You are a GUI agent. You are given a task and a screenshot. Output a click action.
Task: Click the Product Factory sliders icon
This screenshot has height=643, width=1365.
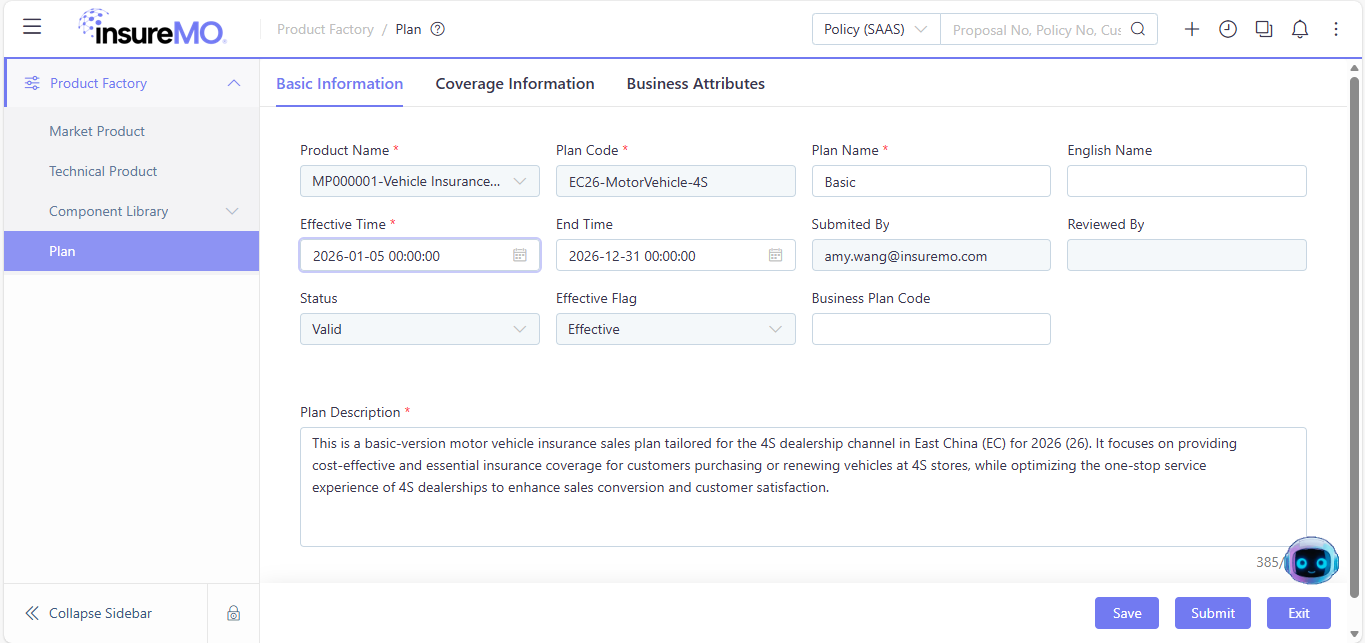coord(32,83)
